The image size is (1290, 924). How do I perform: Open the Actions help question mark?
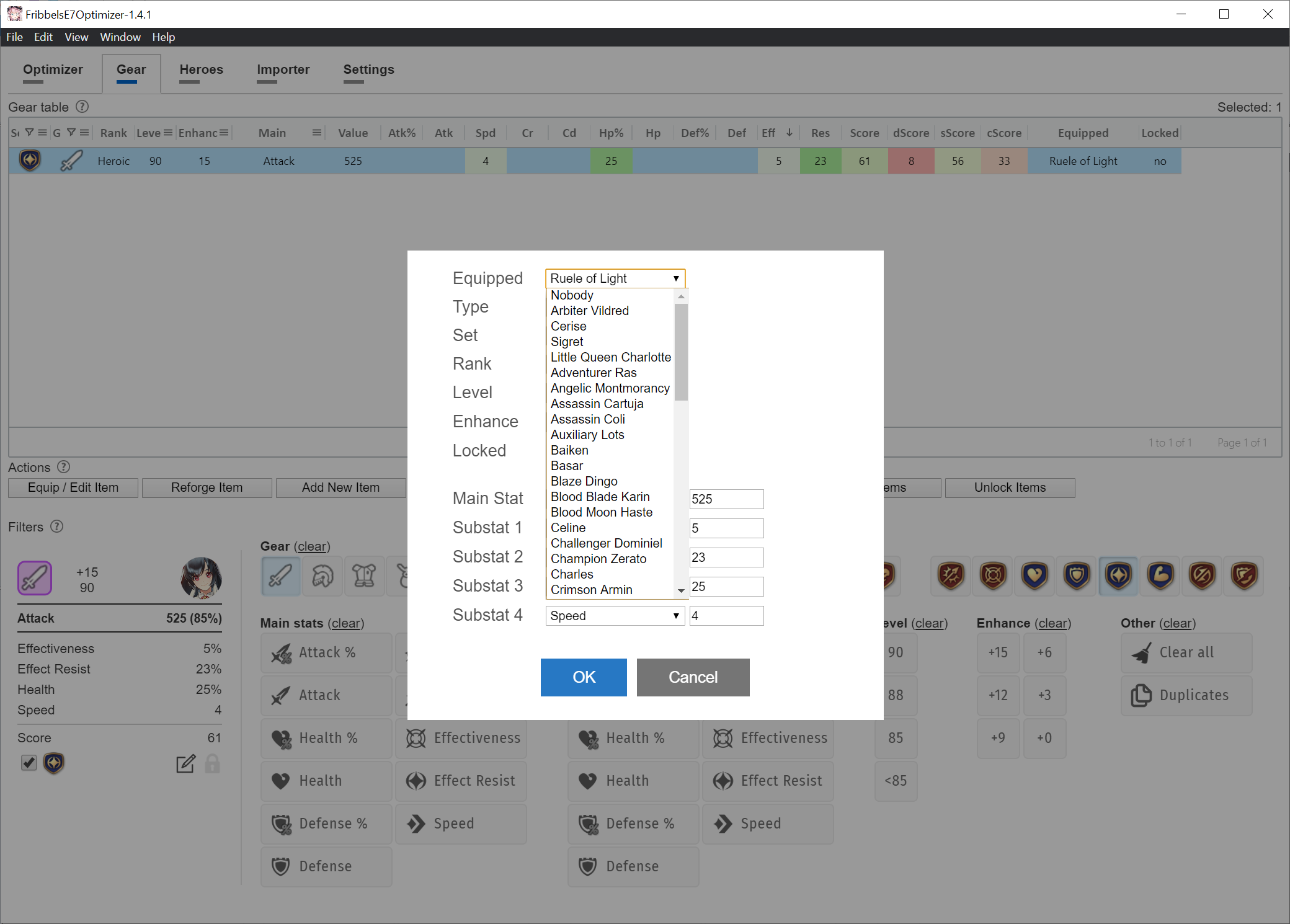tap(64, 467)
